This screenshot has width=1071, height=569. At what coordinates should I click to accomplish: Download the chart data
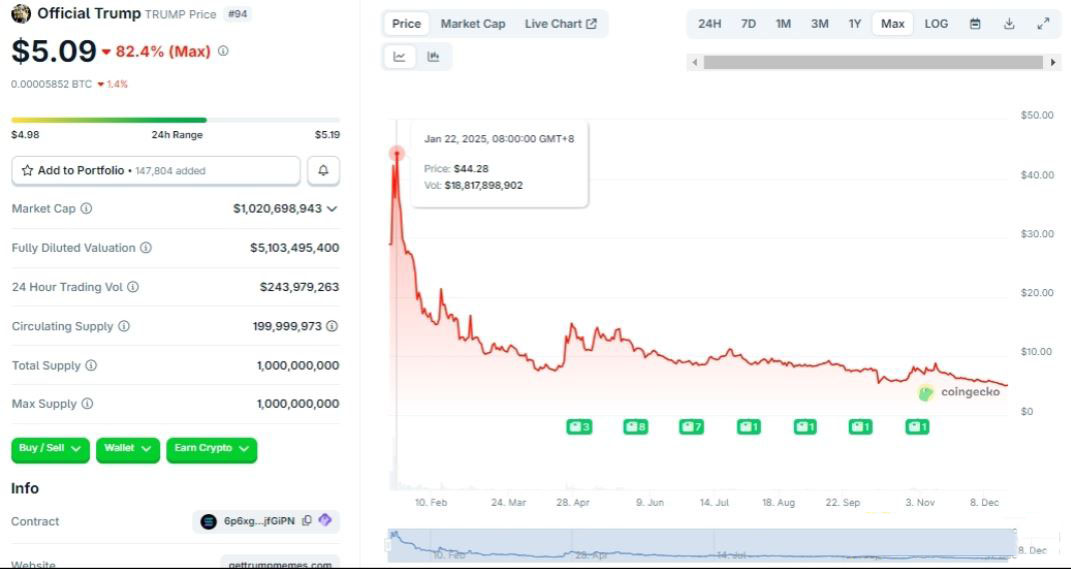pos(1009,23)
